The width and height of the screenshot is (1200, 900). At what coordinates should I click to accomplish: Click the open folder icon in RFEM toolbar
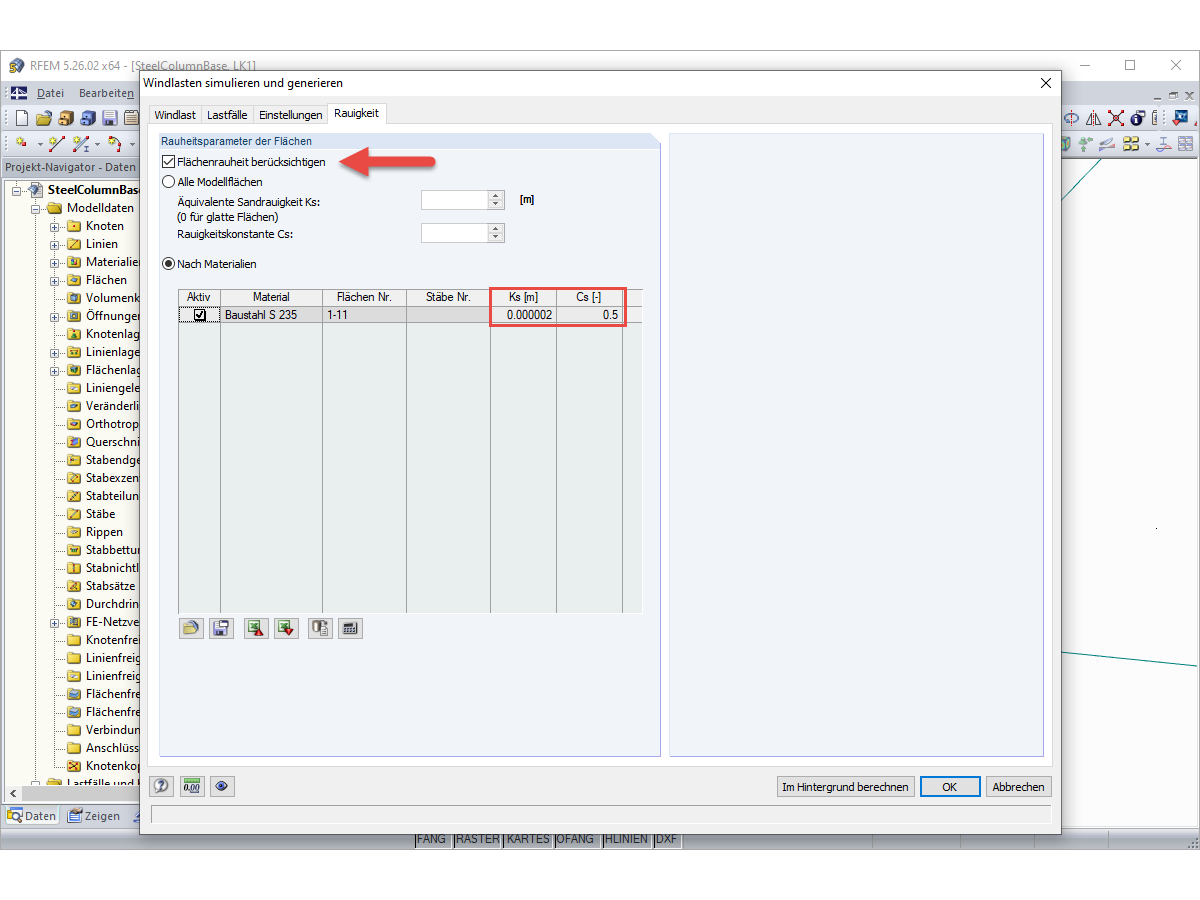coord(44,118)
